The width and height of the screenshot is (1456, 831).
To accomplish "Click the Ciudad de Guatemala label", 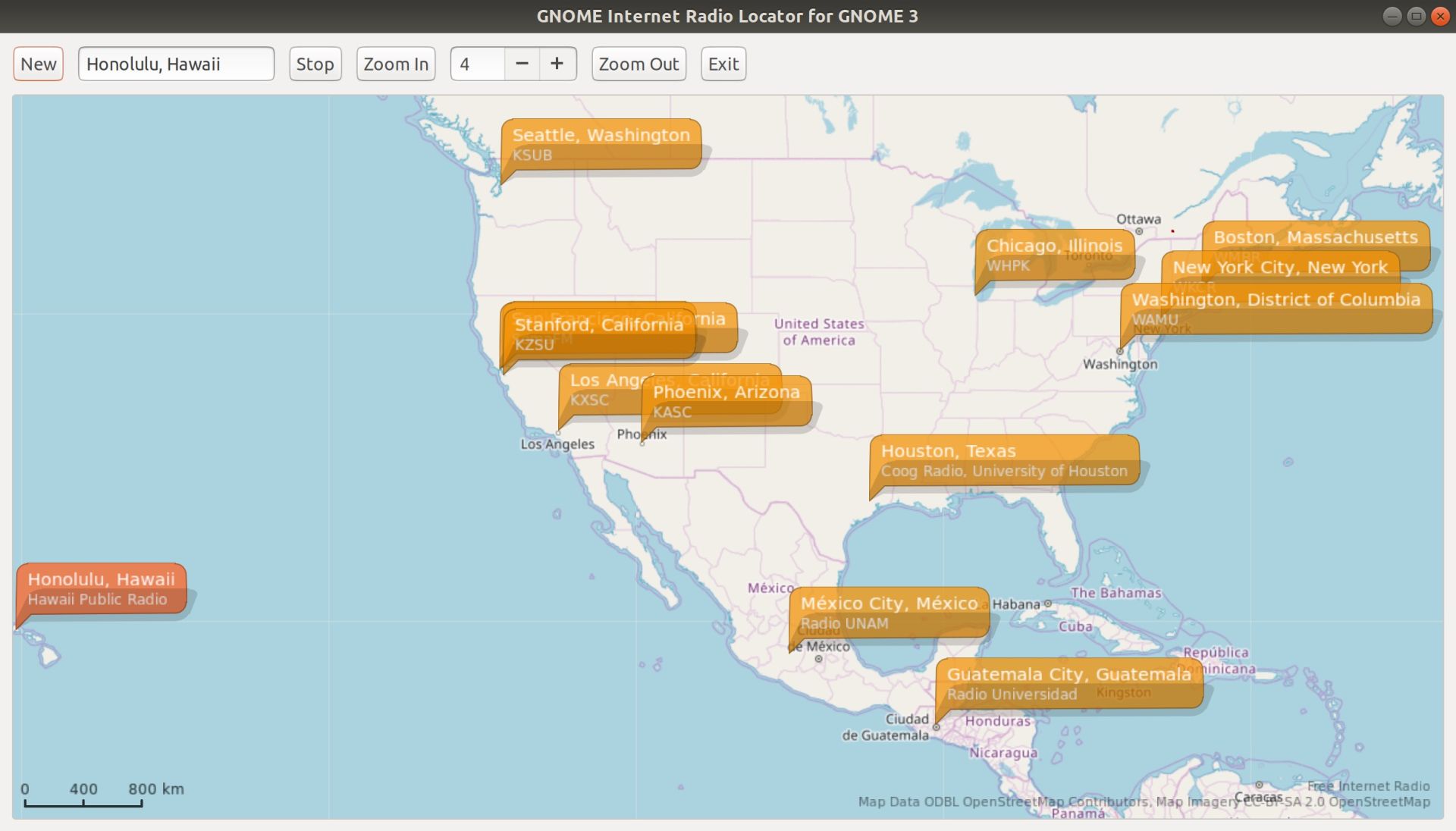I will 885,727.
